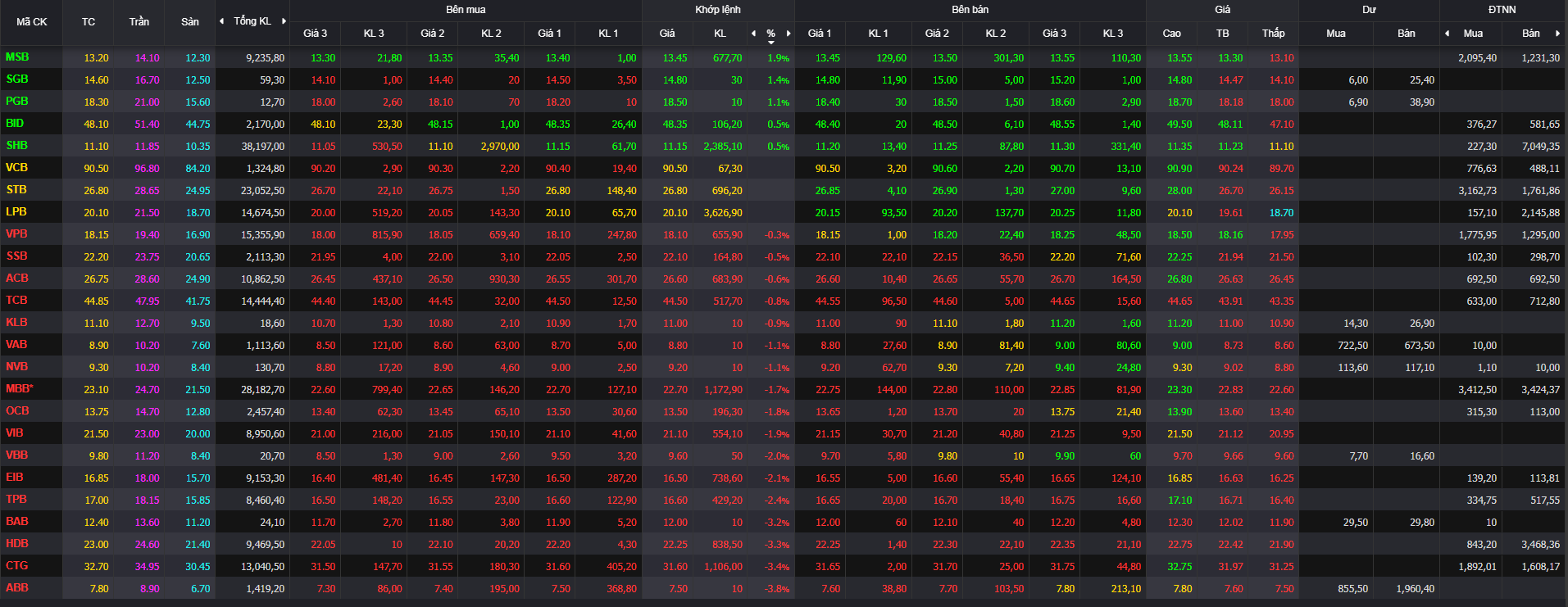
Task: Open the MBB* stock symbol
Action: click(20, 389)
